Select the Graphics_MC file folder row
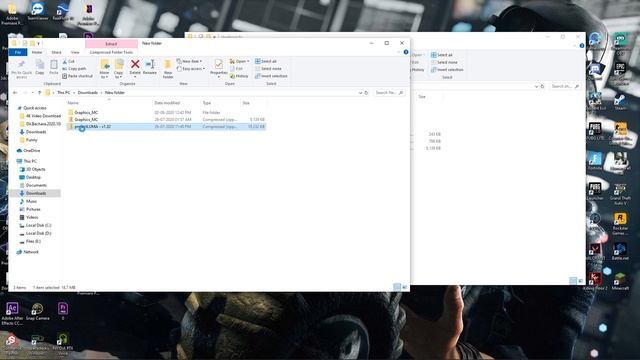This screenshot has width=640, height=360. (166, 112)
